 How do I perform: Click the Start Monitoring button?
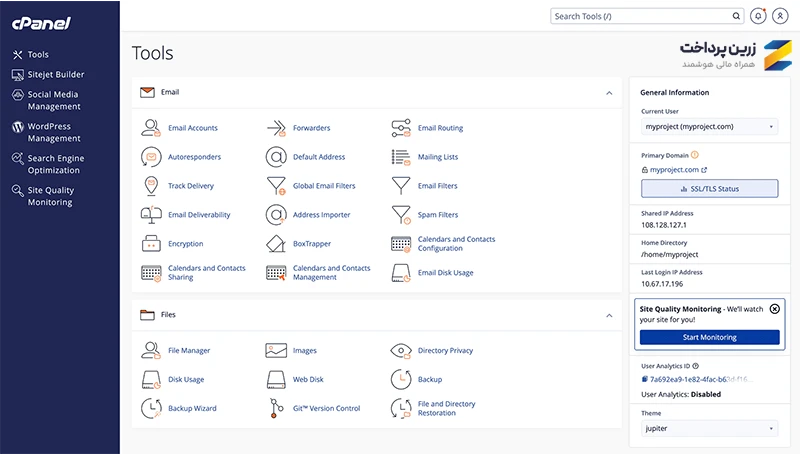pyautogui.click(x=710, y=337)
